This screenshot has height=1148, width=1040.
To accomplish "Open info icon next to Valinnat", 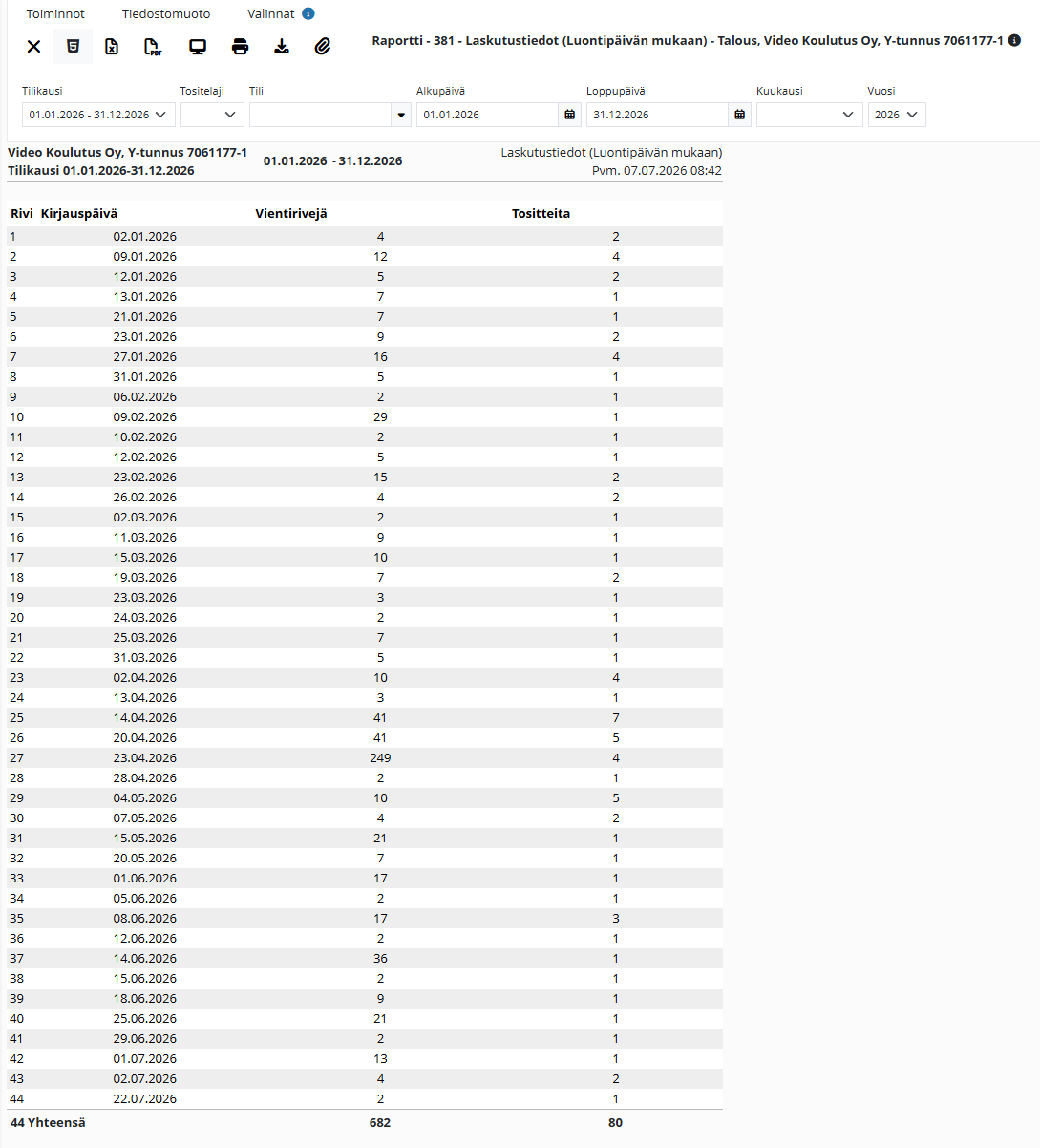I will tap(308, 14).
